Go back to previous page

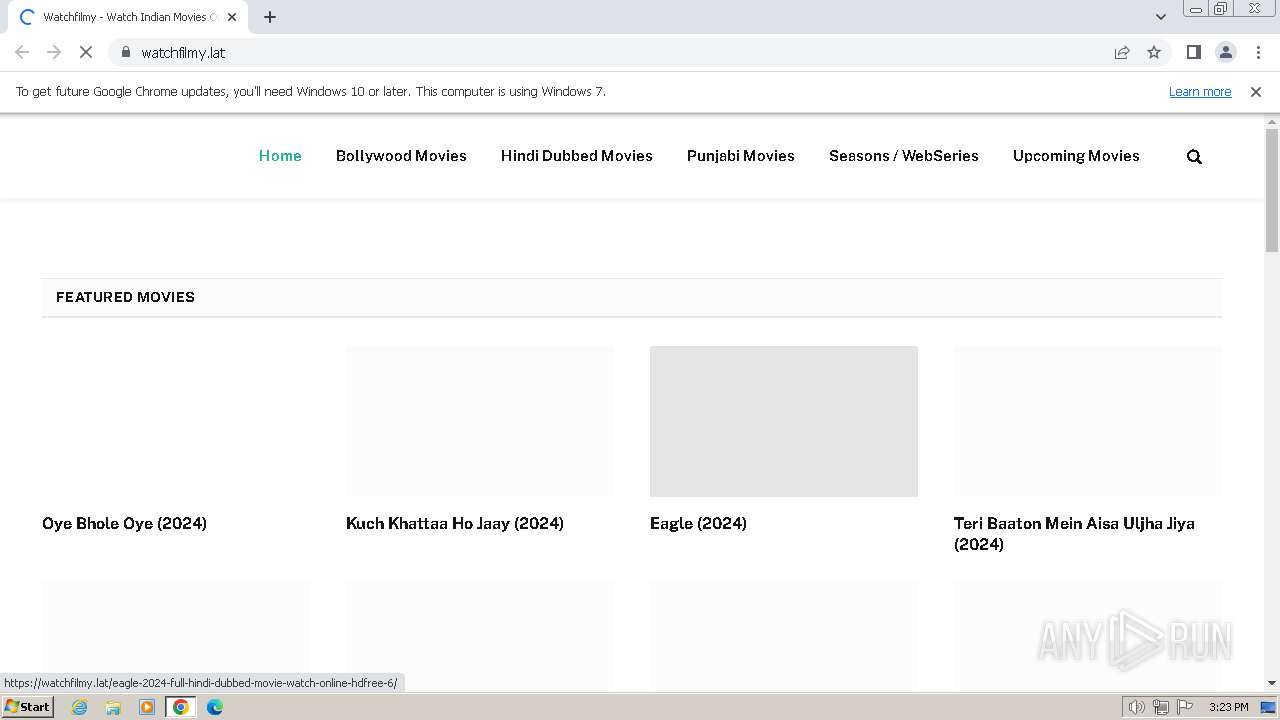point(22,52)
